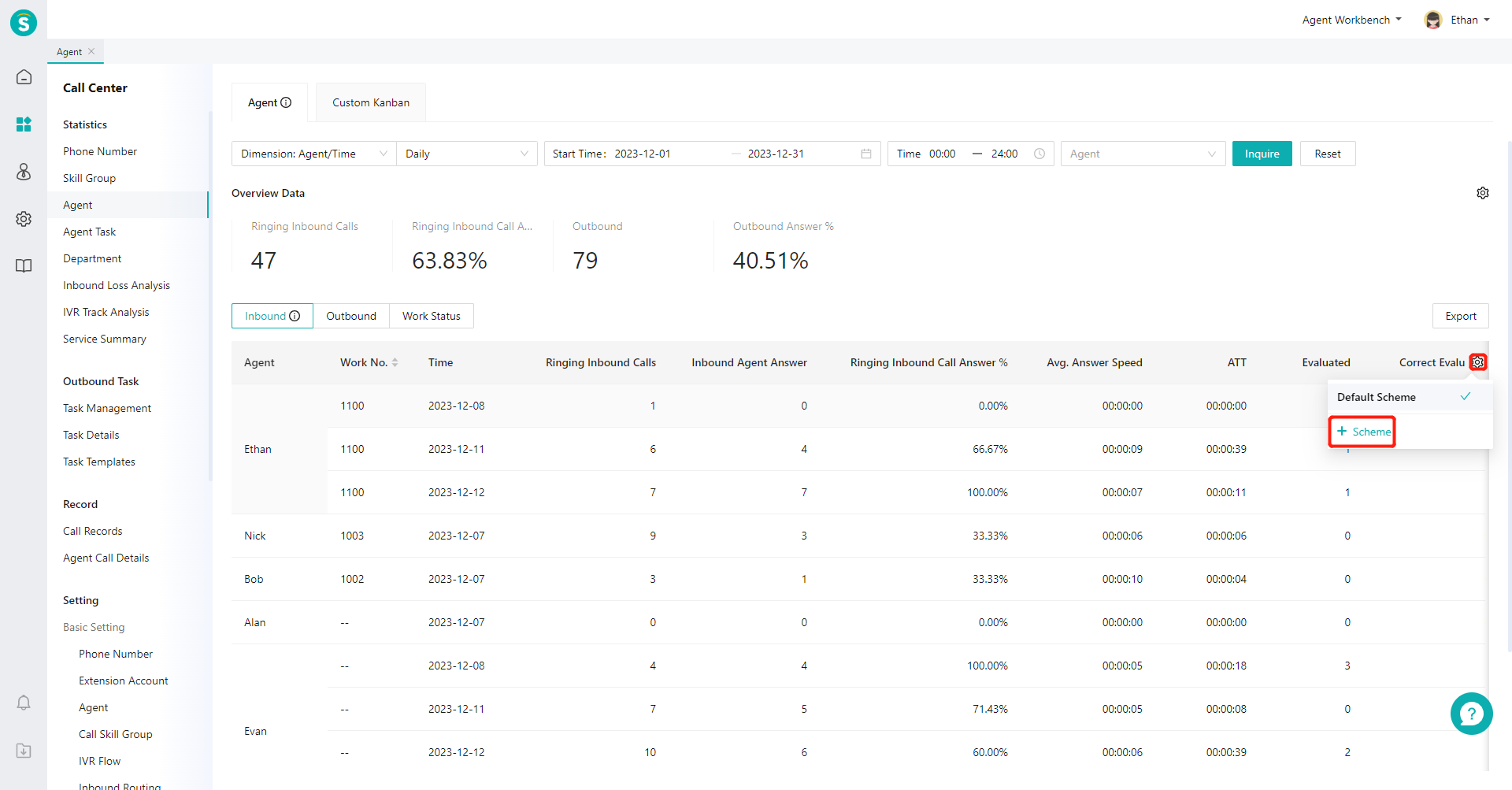
Task: Click the checkmark next to Default Scheme
Action: point(1466,396)
